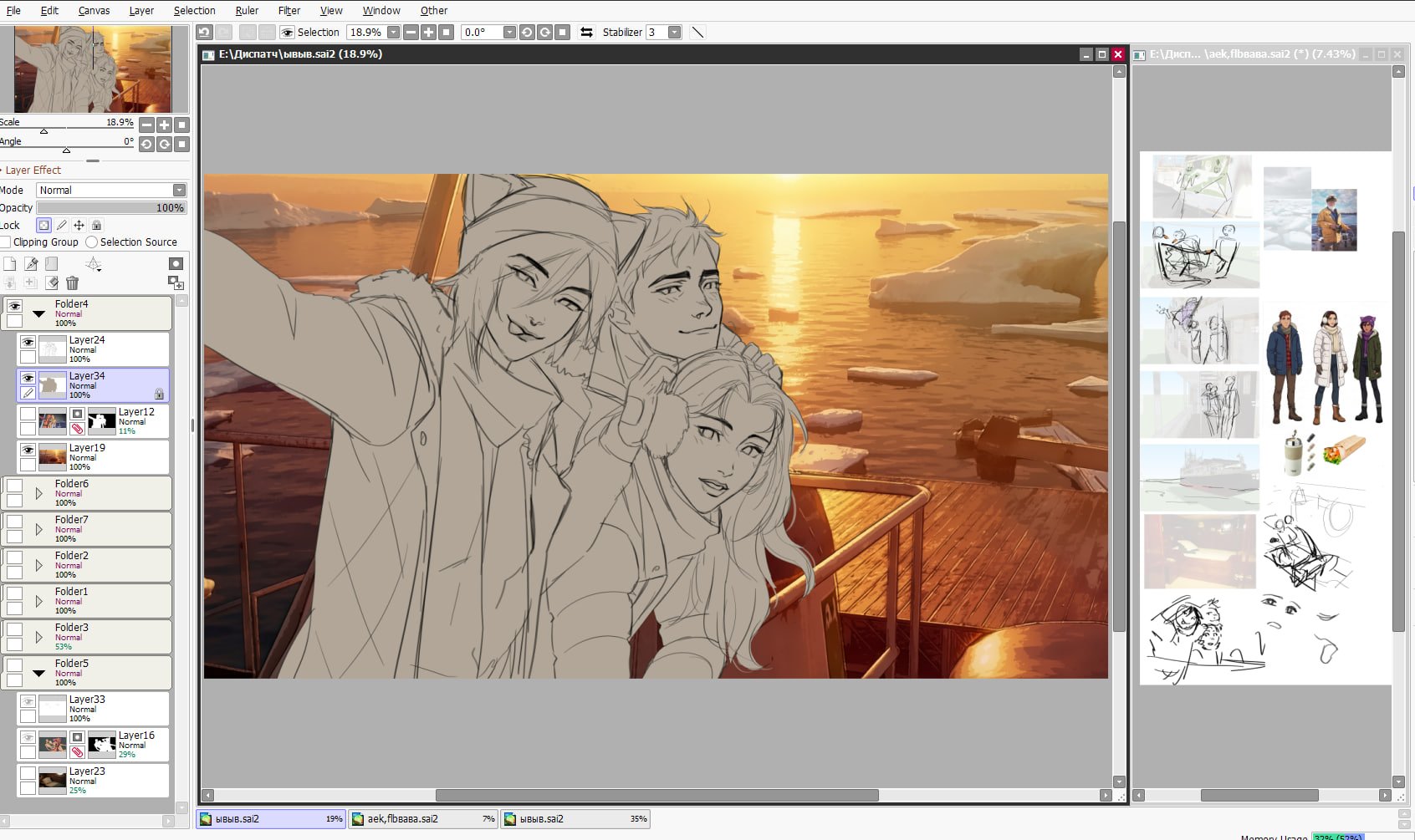Expand Folder6 with its triangle
Screen dimensions: 1415x840
tap(38, 494)
